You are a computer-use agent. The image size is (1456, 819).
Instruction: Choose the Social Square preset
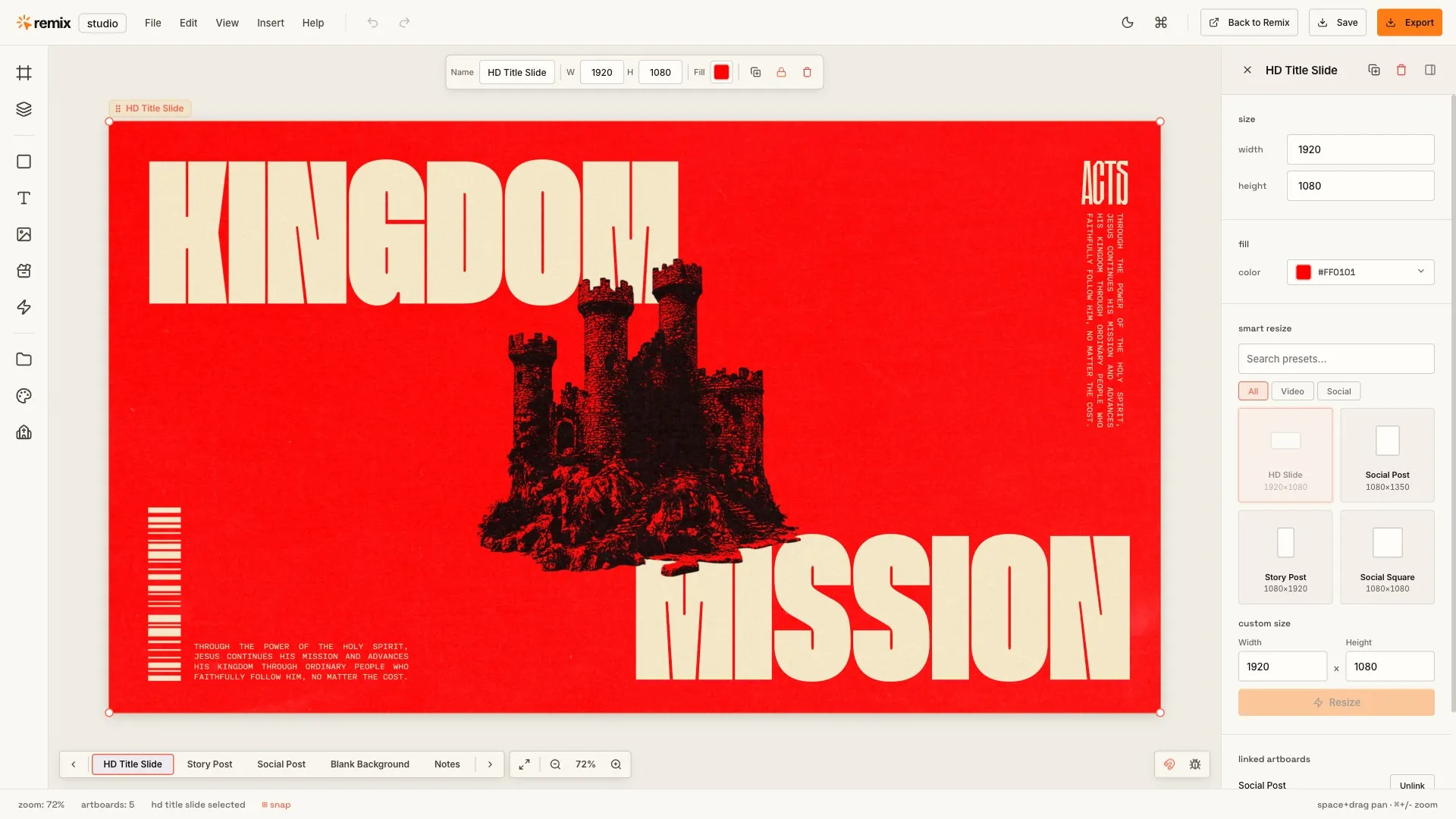click(x=1387, y=557)
